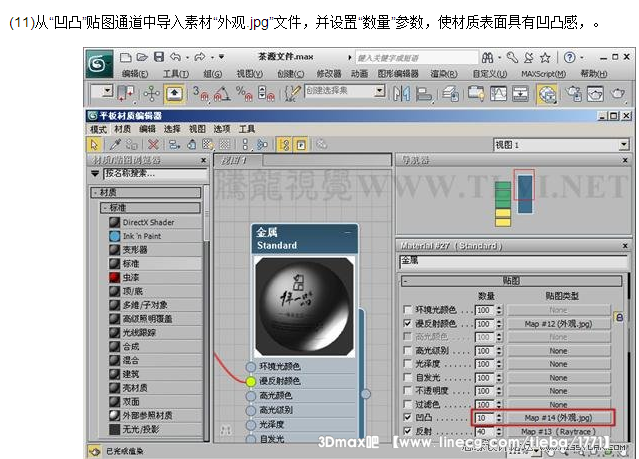
Task: Select the arrow Select tool in material editor
Action: (95, 145)
